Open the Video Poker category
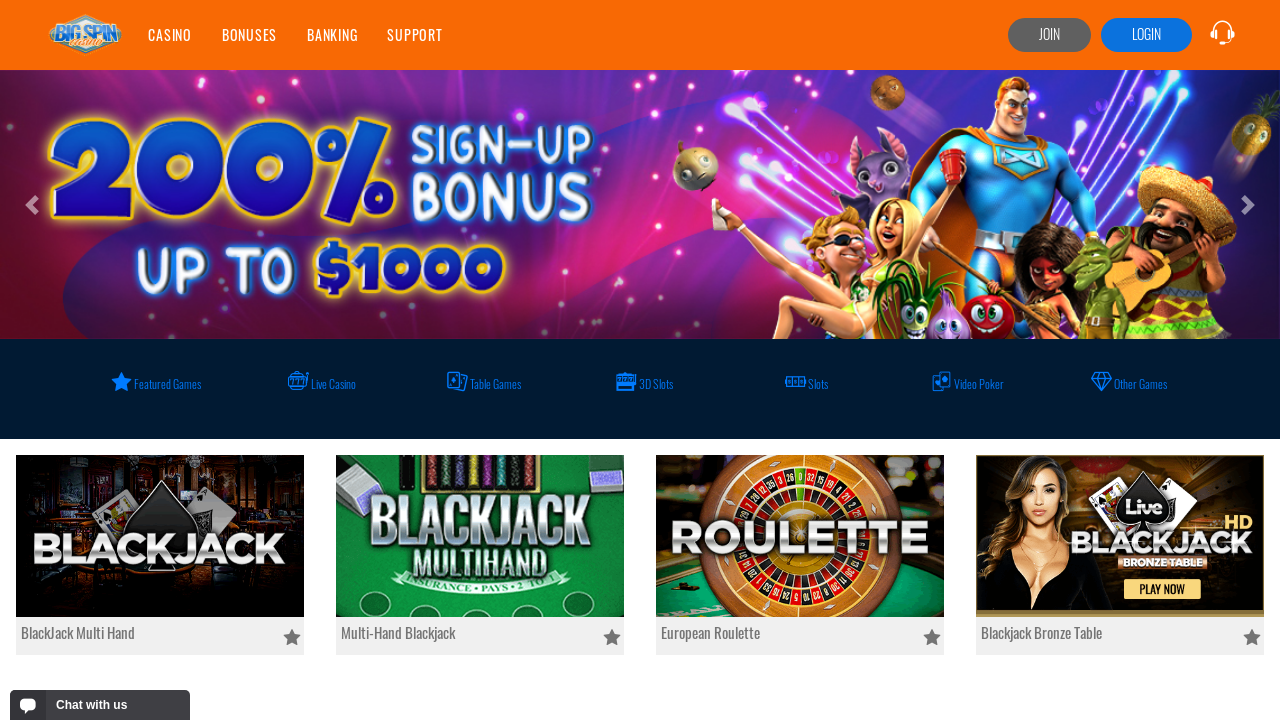Screen dimensions: 1280x720 click(968, 383)
